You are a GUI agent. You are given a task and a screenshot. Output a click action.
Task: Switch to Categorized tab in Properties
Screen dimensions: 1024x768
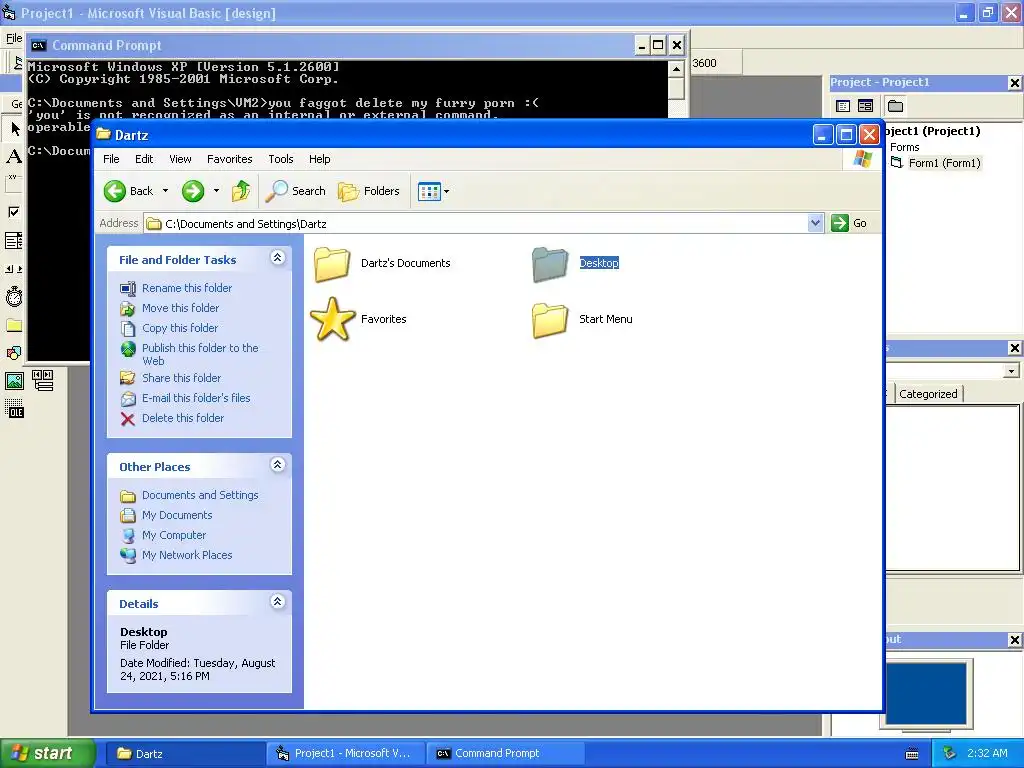tap(928, 394)
